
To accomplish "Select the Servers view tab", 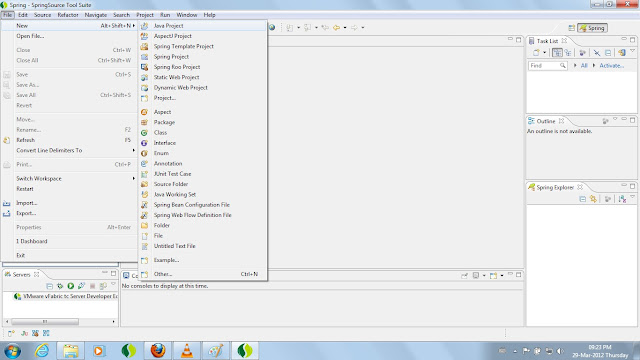I will [x=22, y=274].
